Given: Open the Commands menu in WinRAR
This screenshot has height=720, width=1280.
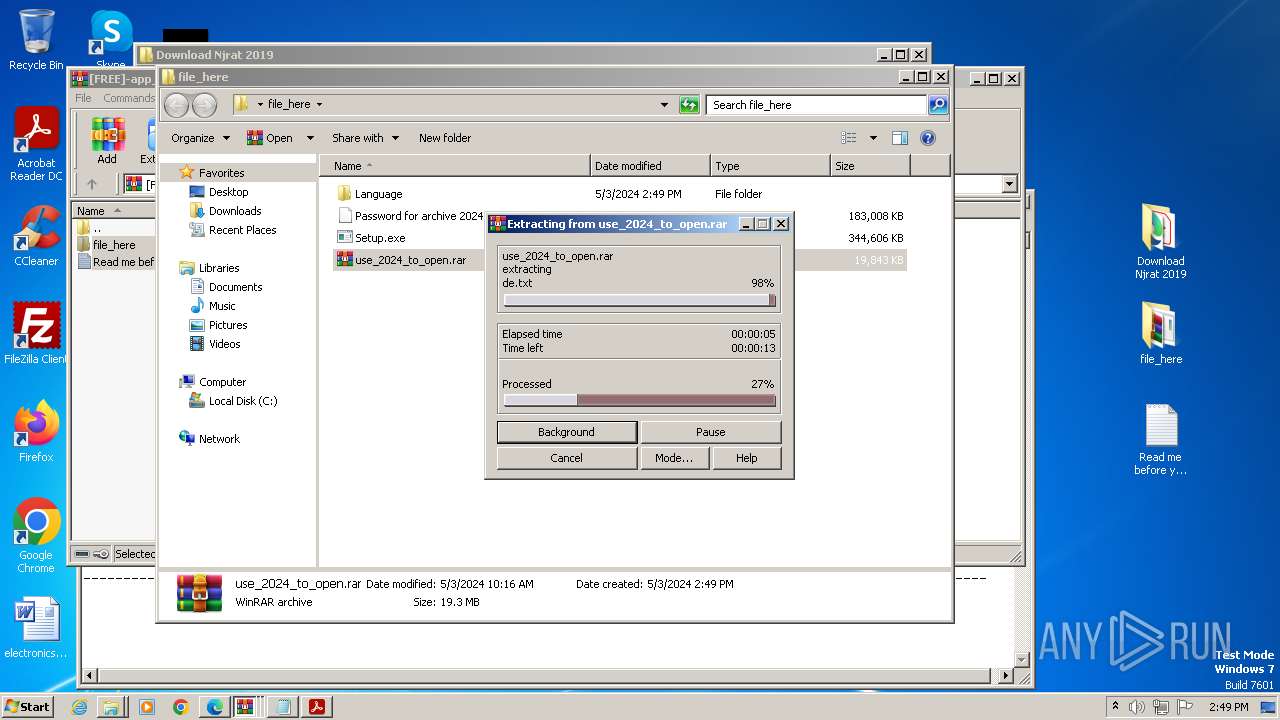Looking at the screenshot, I should pos(129,98).
